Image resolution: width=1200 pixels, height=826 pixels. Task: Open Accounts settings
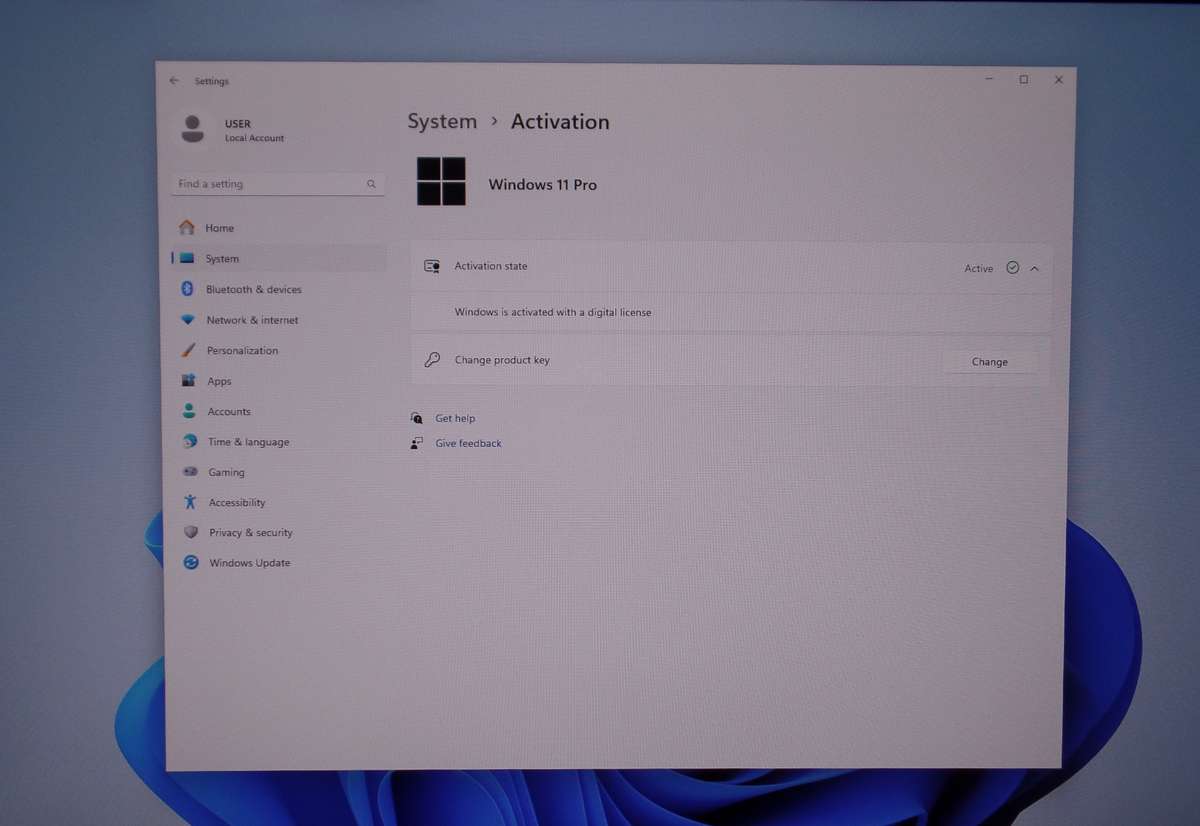[229, 412]
